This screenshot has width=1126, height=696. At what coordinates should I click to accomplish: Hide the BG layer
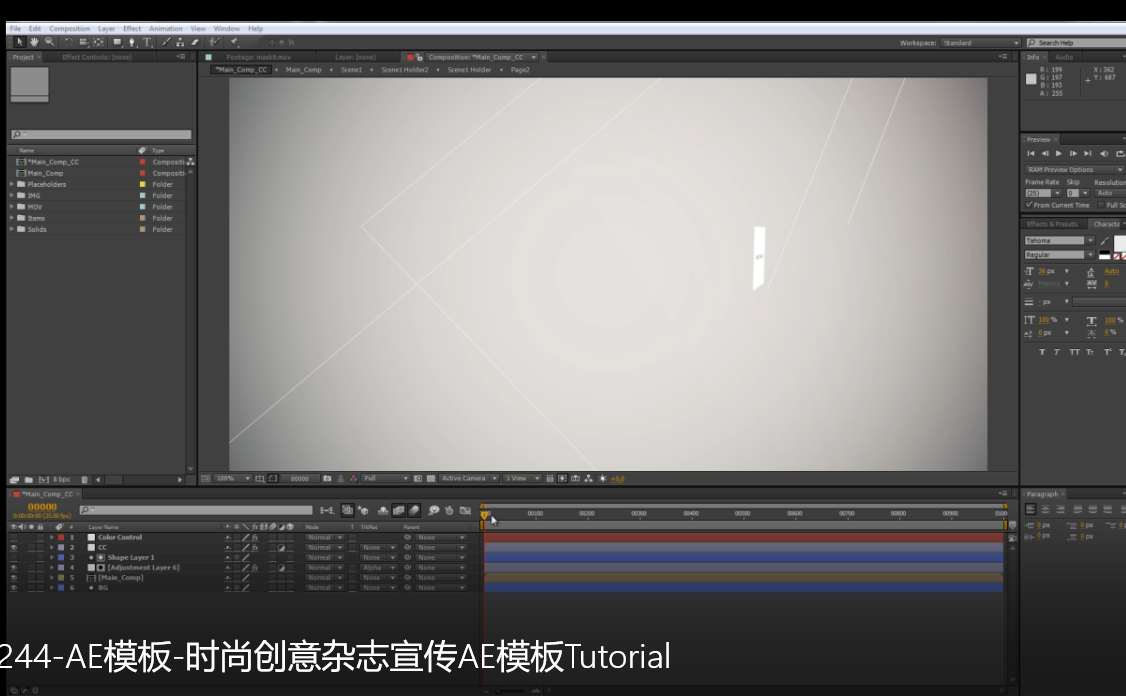[x=14, y=588]
